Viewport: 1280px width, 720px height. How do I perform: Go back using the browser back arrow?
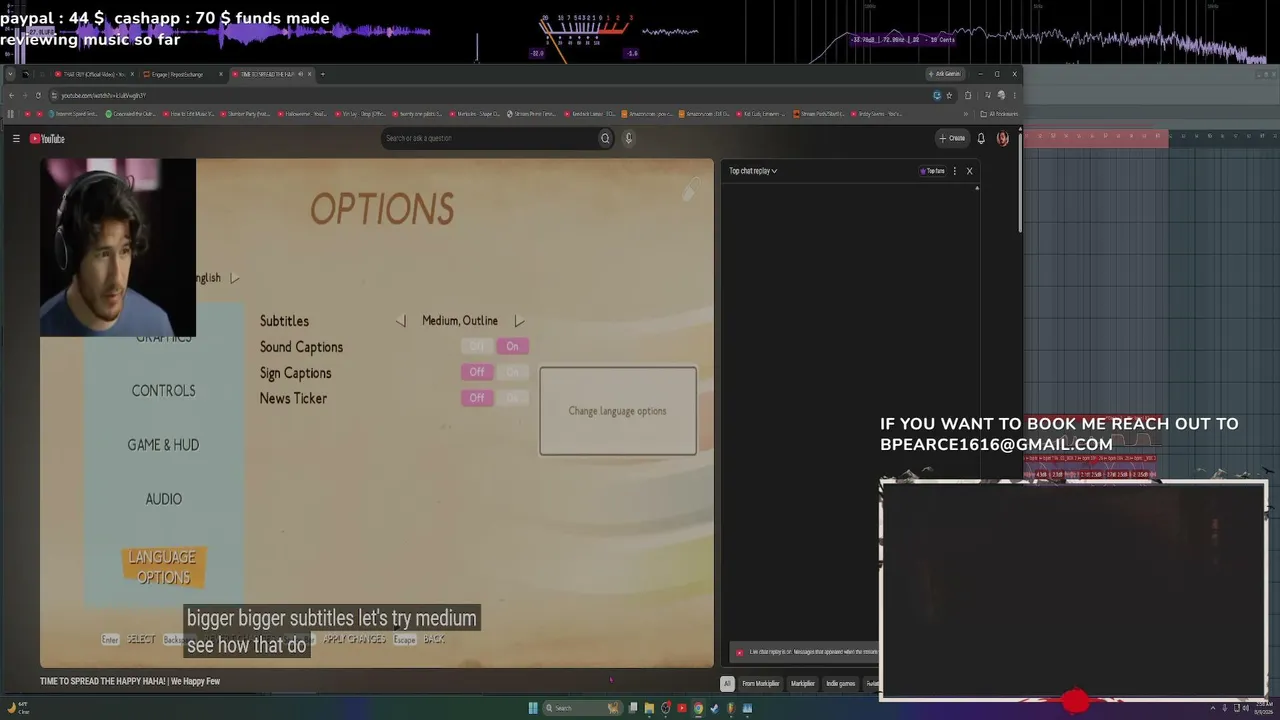click(11, 95)
